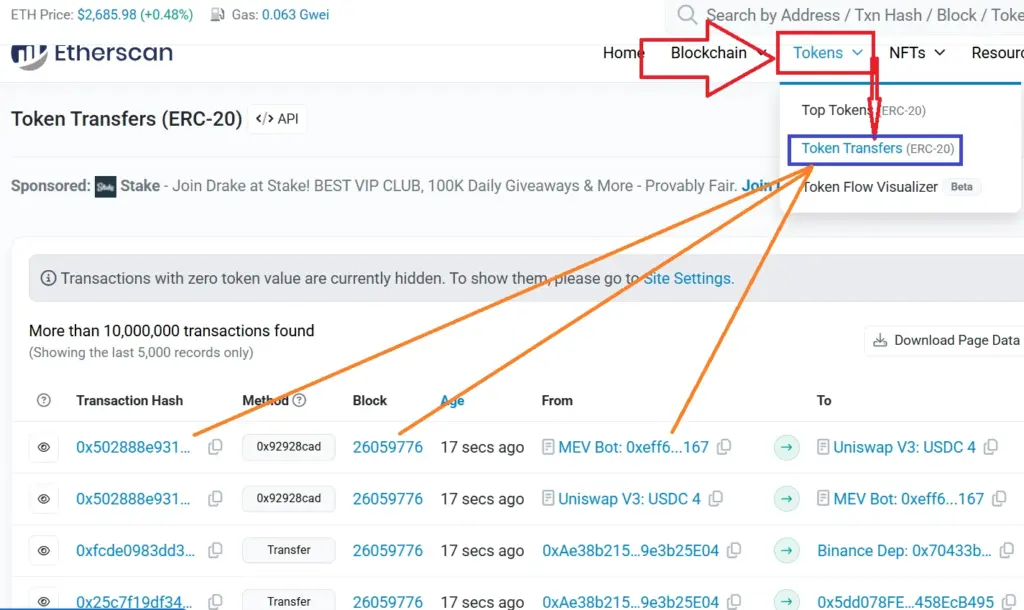Open address 0x5dd078FE...458EcB495
The height and width of the screenshot is (610, 1024).
point(905,602)
